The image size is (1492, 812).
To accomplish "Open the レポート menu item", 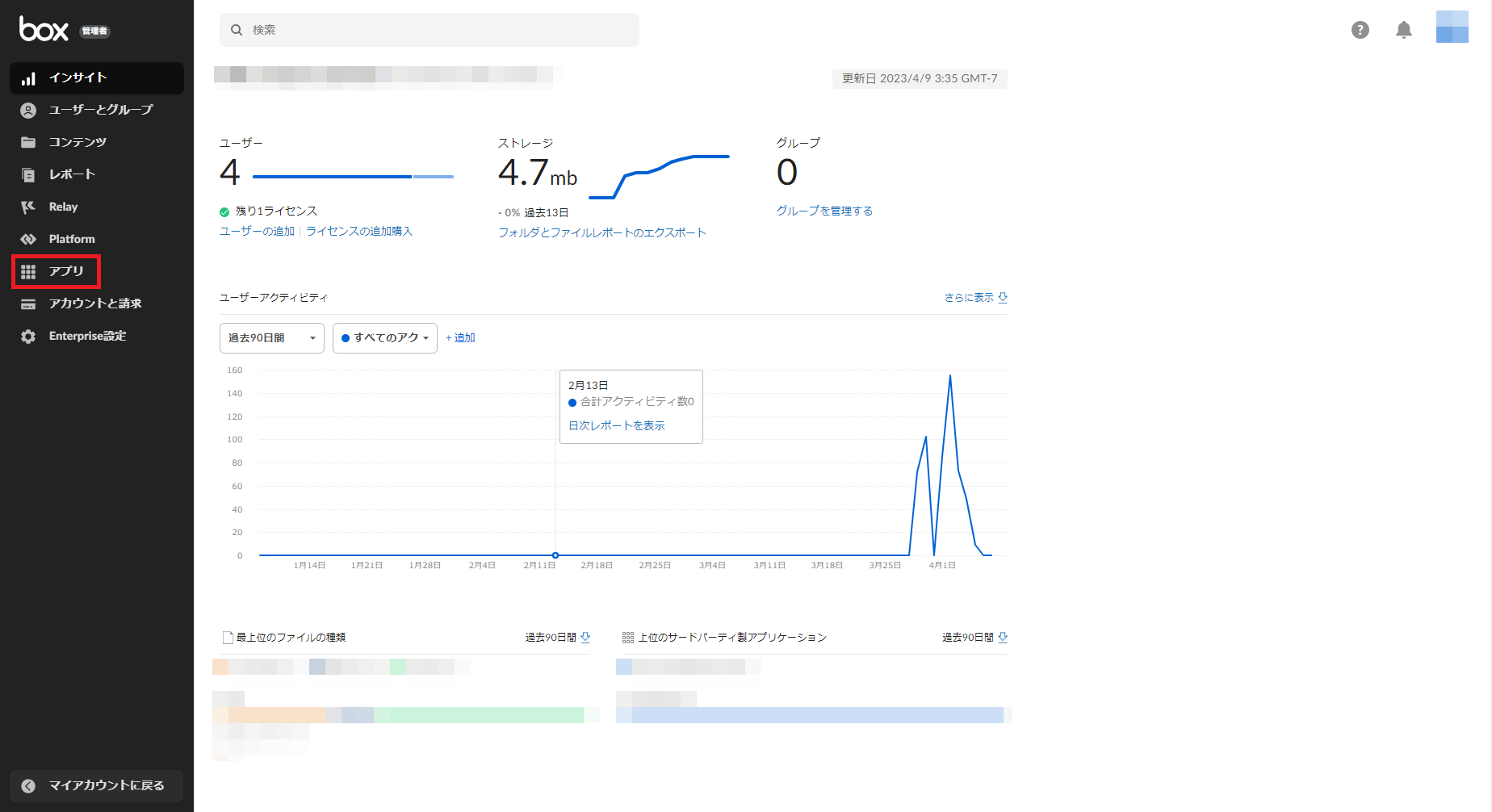I will coord(72,174).
